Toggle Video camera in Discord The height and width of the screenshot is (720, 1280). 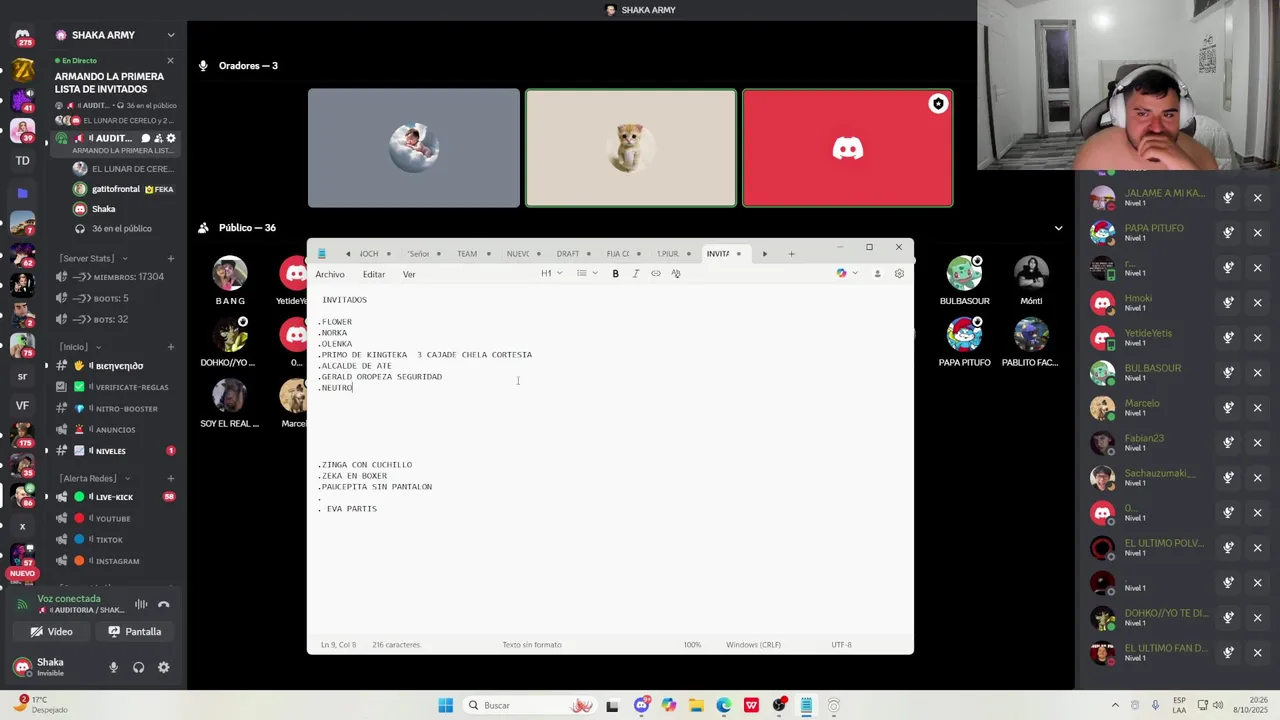point(52,632)
